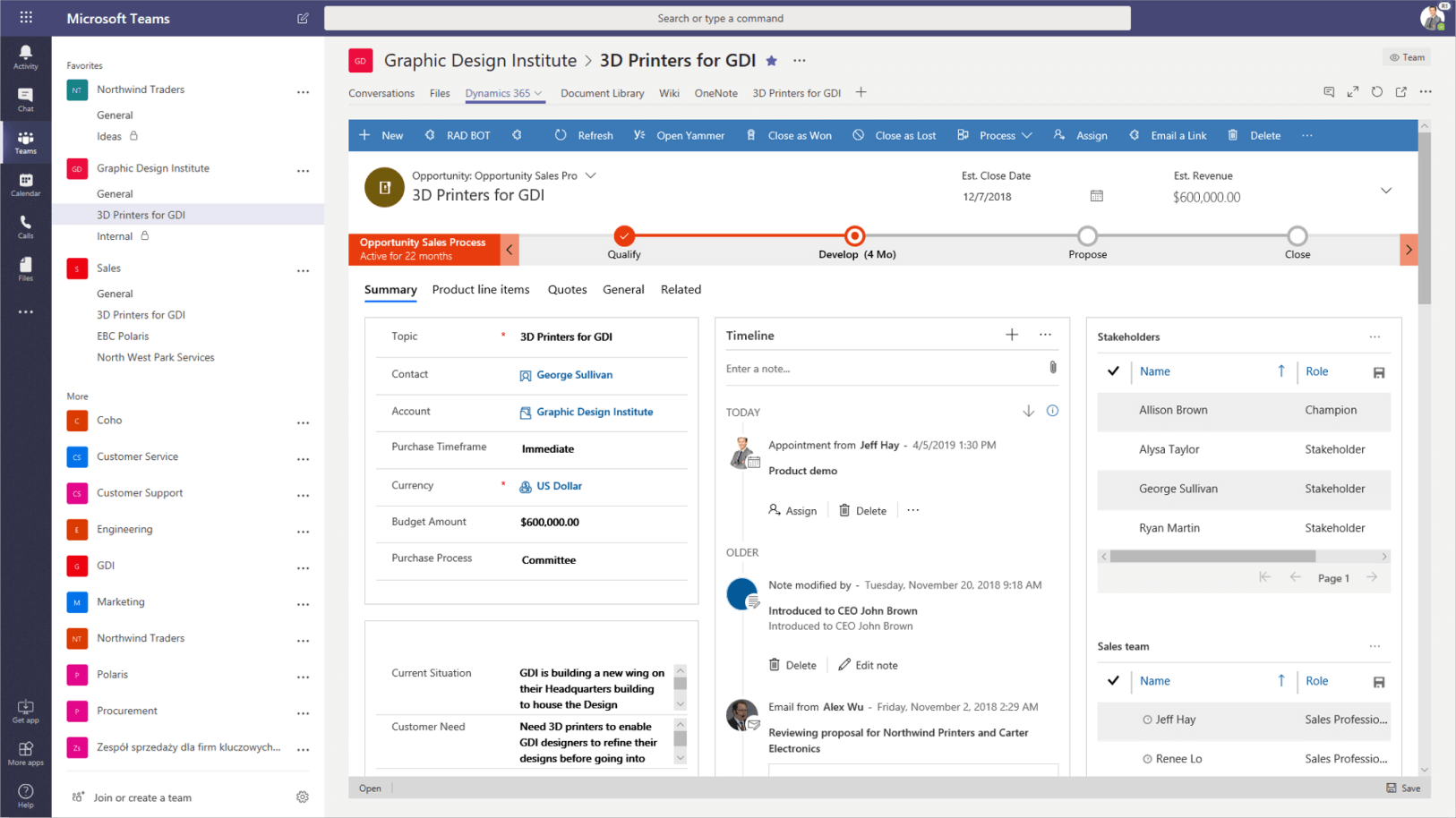Open the Wiki tab
Screen dimensions: 1456x818
tap(669, 93)
